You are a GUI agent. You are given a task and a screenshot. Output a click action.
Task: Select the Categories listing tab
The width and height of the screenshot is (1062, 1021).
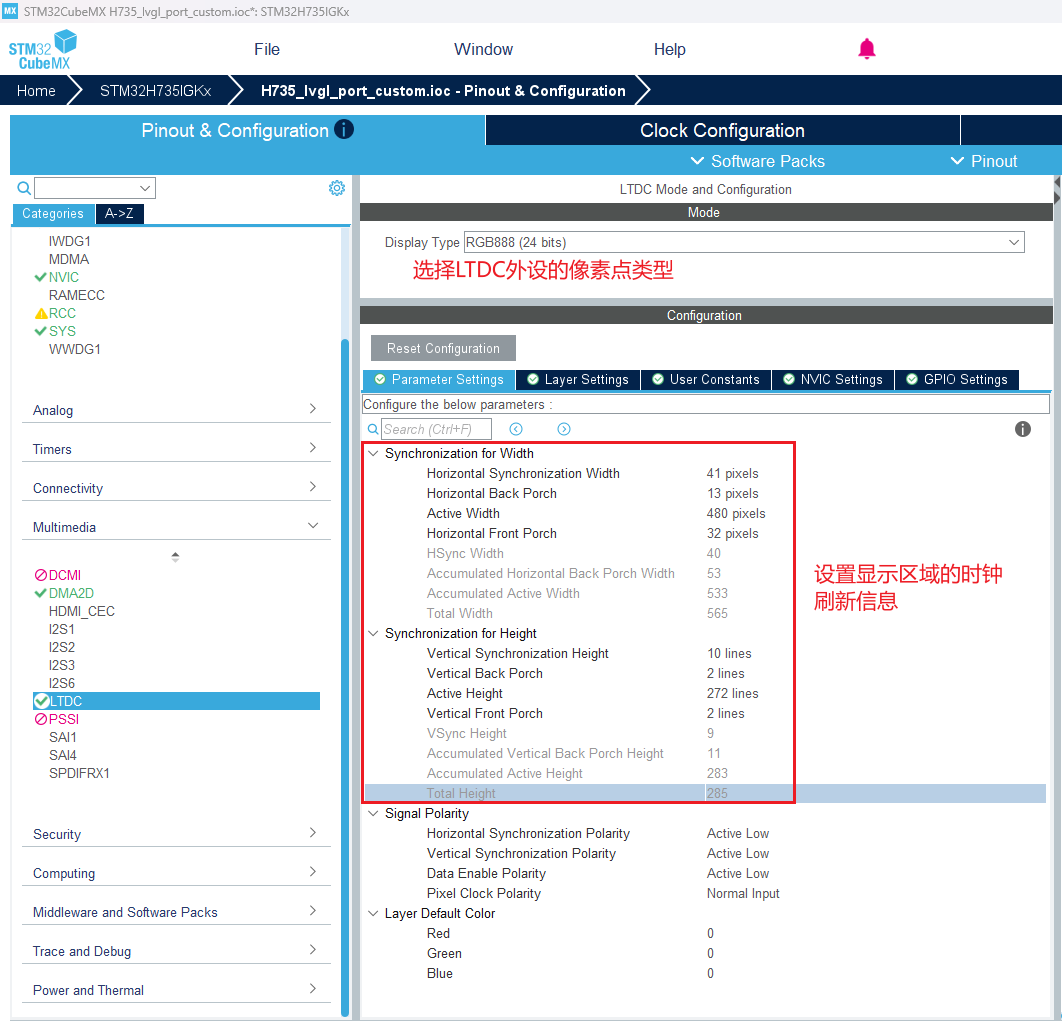(x=53, y=213)
